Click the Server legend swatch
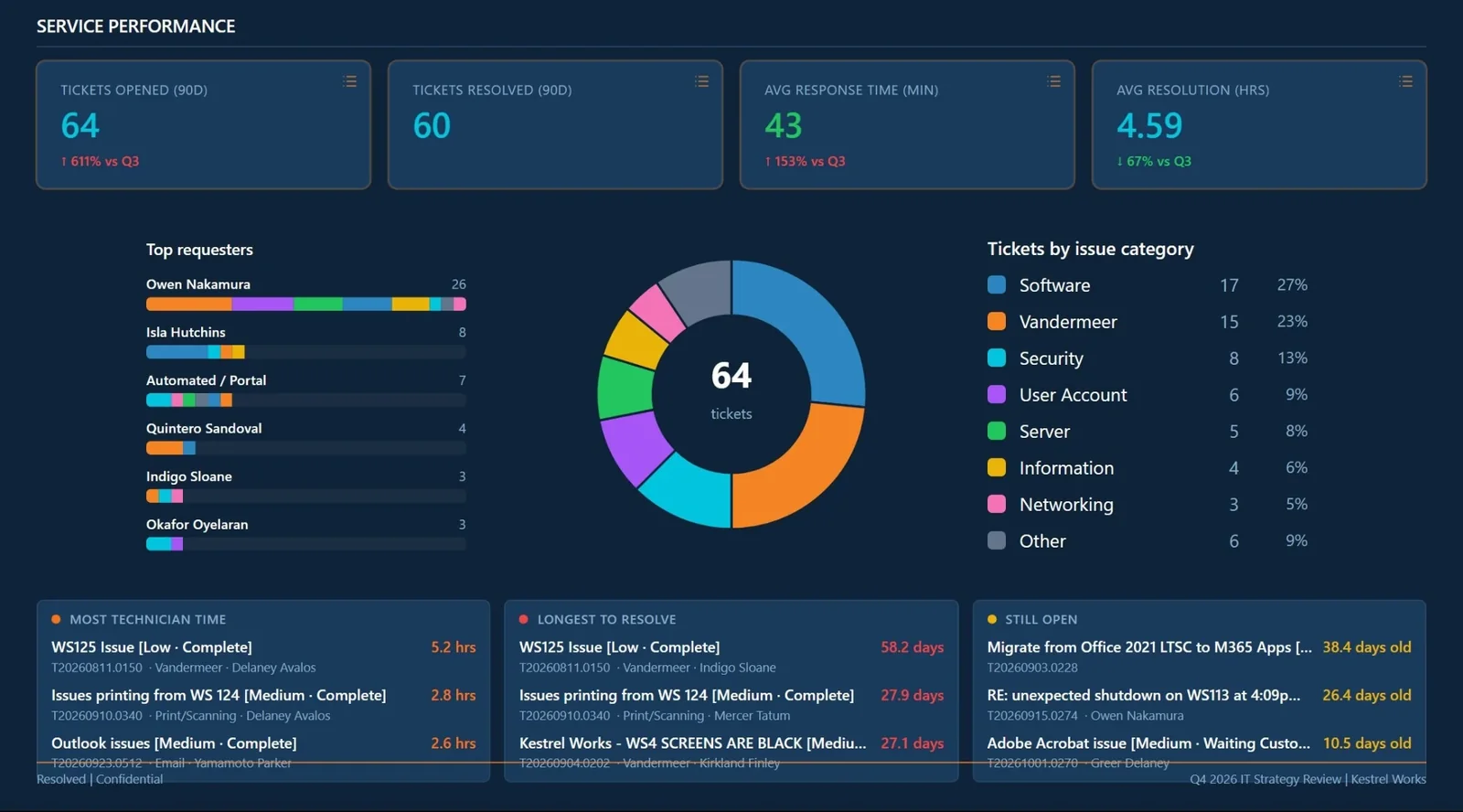The height and width of the screenshot is (812, 1463). click(997, 431)
